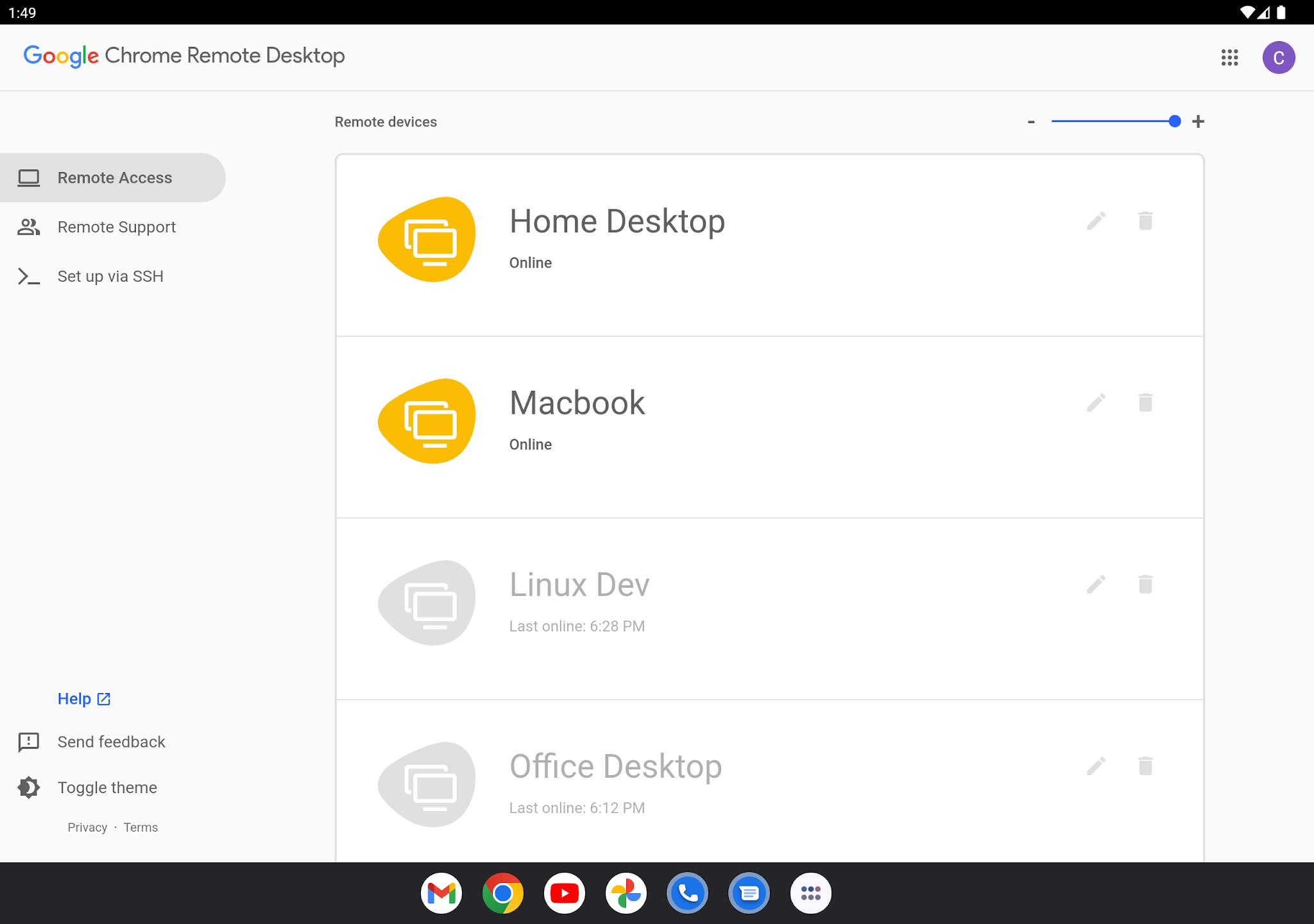Open the Privacy link
This screenshot has width=1314, height=924.
point(87,828)
